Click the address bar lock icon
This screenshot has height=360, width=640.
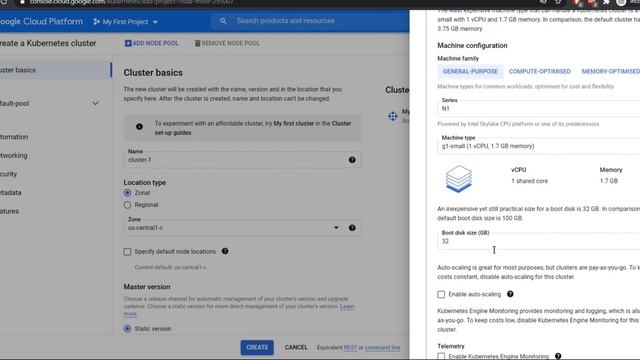(22, 2)
